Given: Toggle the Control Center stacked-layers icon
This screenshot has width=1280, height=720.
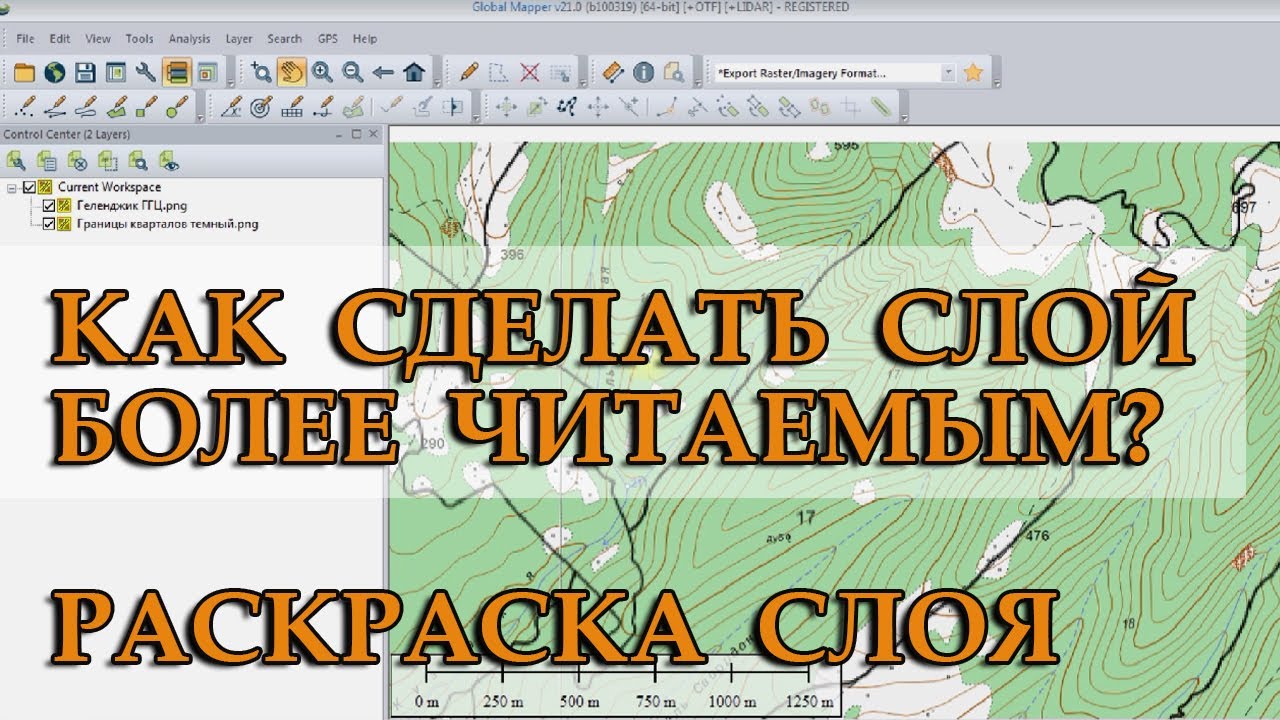Looking at the screenshot, I should [x=177, y=72].
